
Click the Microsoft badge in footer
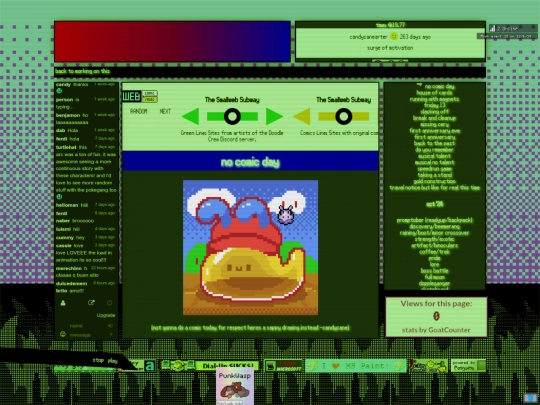click(x=283, y=365)
